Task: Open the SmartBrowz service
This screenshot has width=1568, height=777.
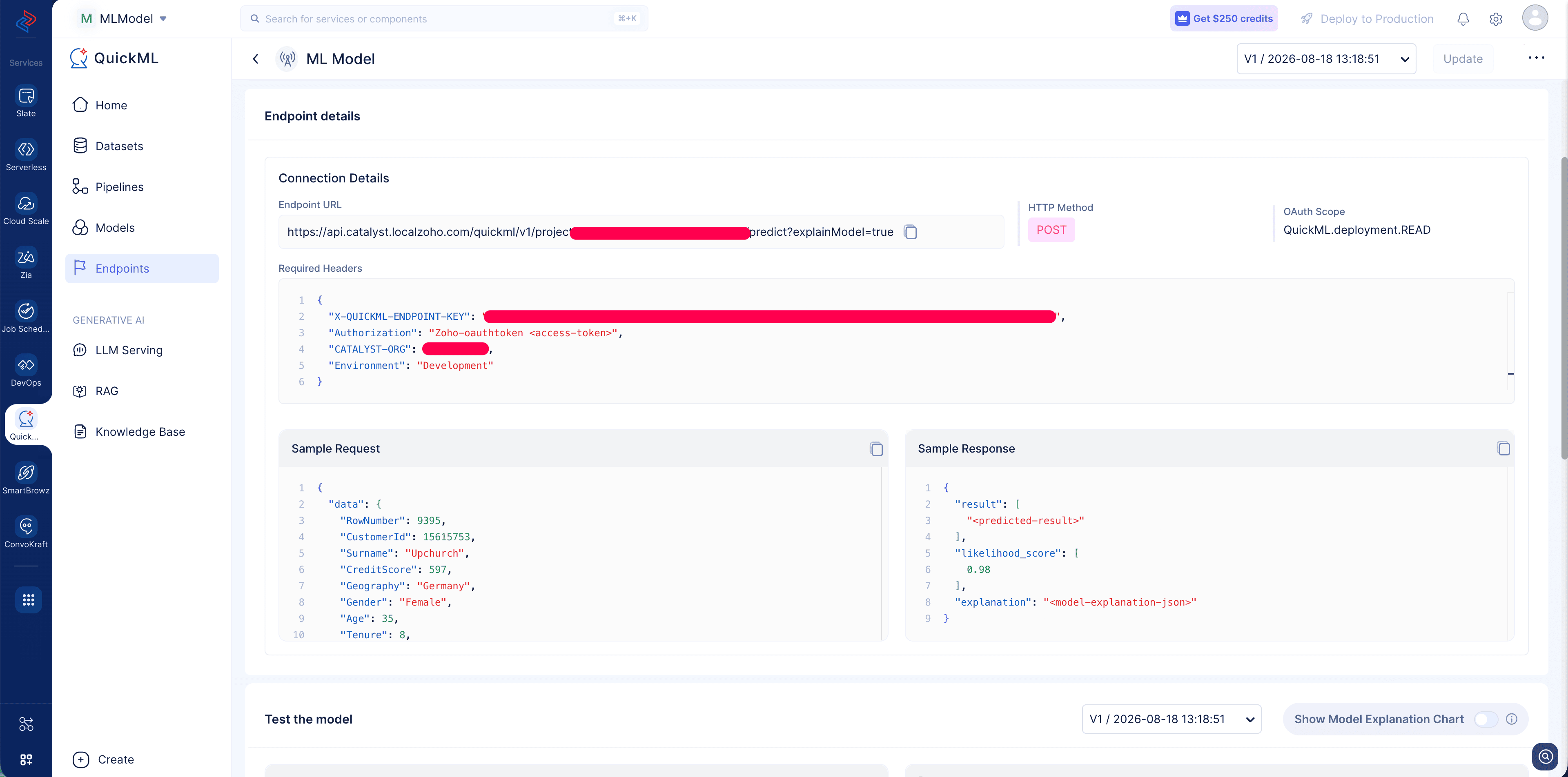Action: (26, 479)
